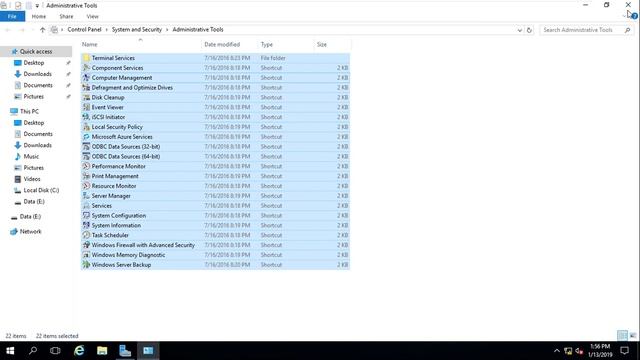Open the Videos folder under This PC
The width and height of the screenshot is (640, 360).
[32, 179]
